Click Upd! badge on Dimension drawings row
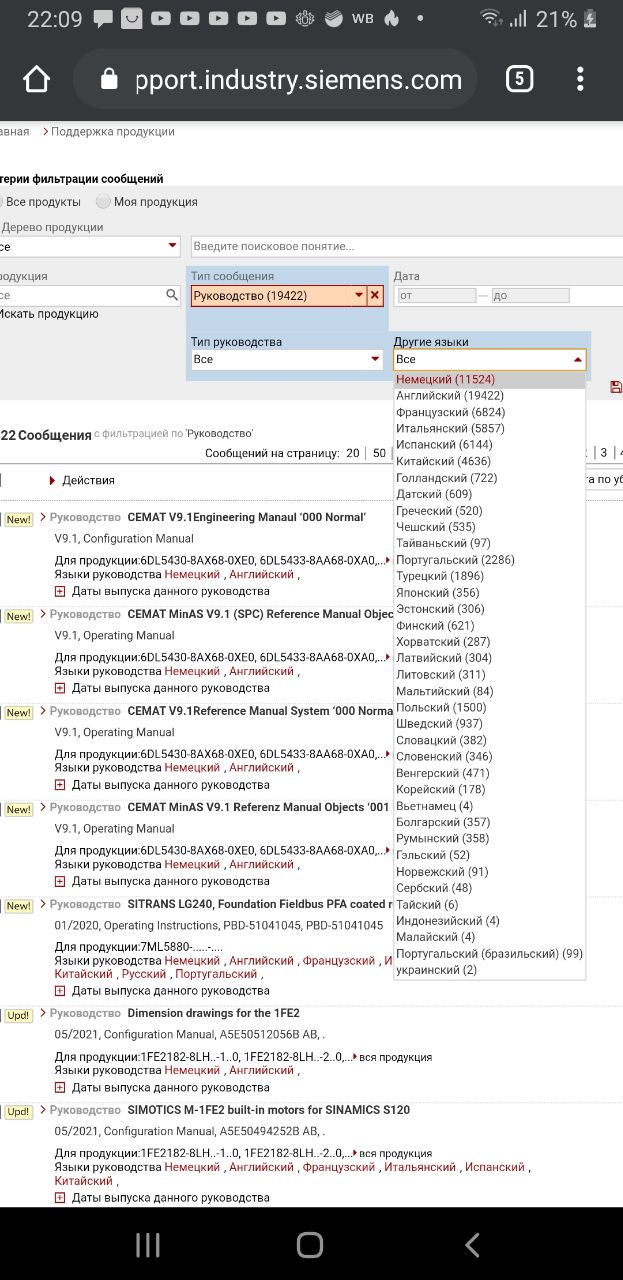Image resolution: width=623 pixels, height=1280 pixels. (18, 1015)
